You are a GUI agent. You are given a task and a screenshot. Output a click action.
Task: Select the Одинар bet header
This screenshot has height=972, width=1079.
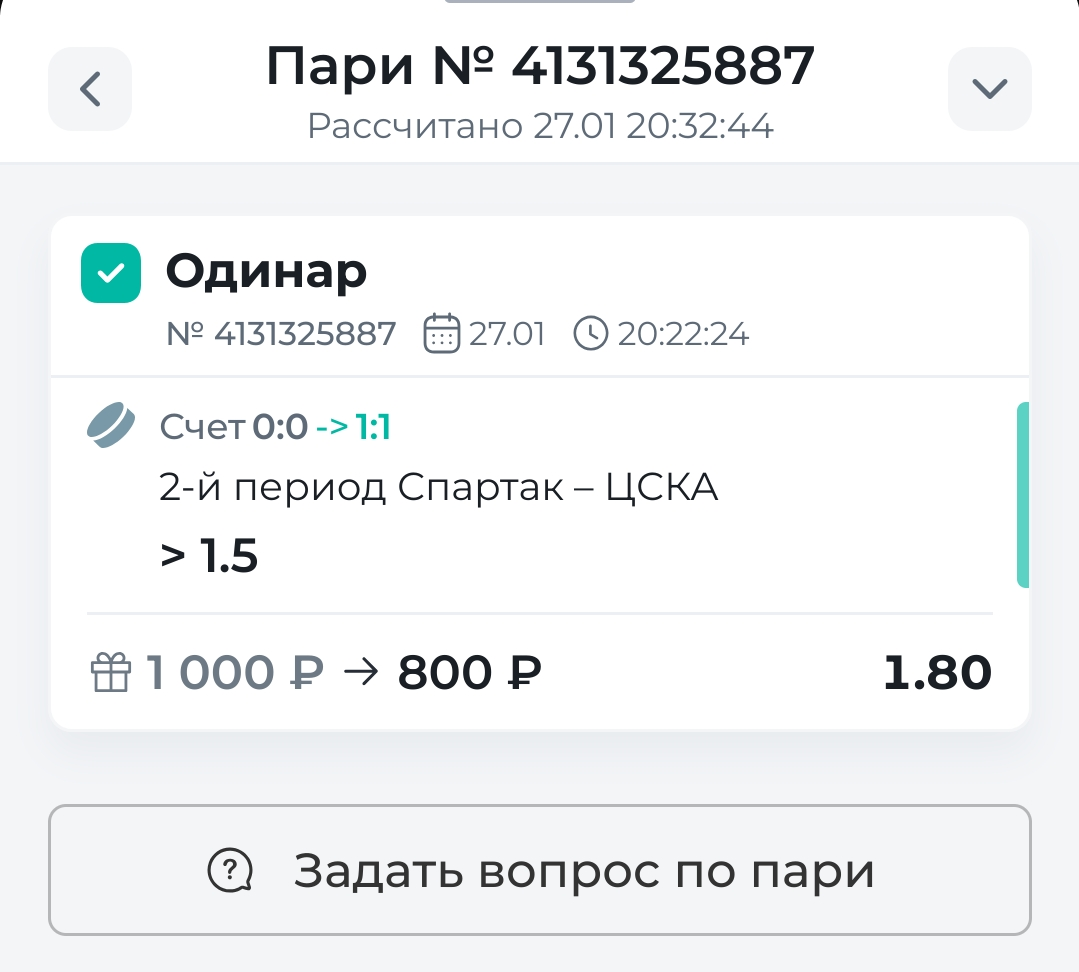266,271
